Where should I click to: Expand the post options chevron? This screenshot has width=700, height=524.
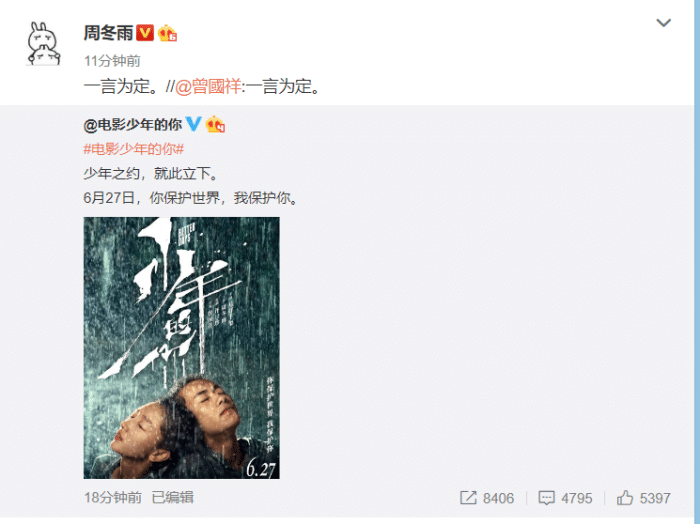coord(664,22)
